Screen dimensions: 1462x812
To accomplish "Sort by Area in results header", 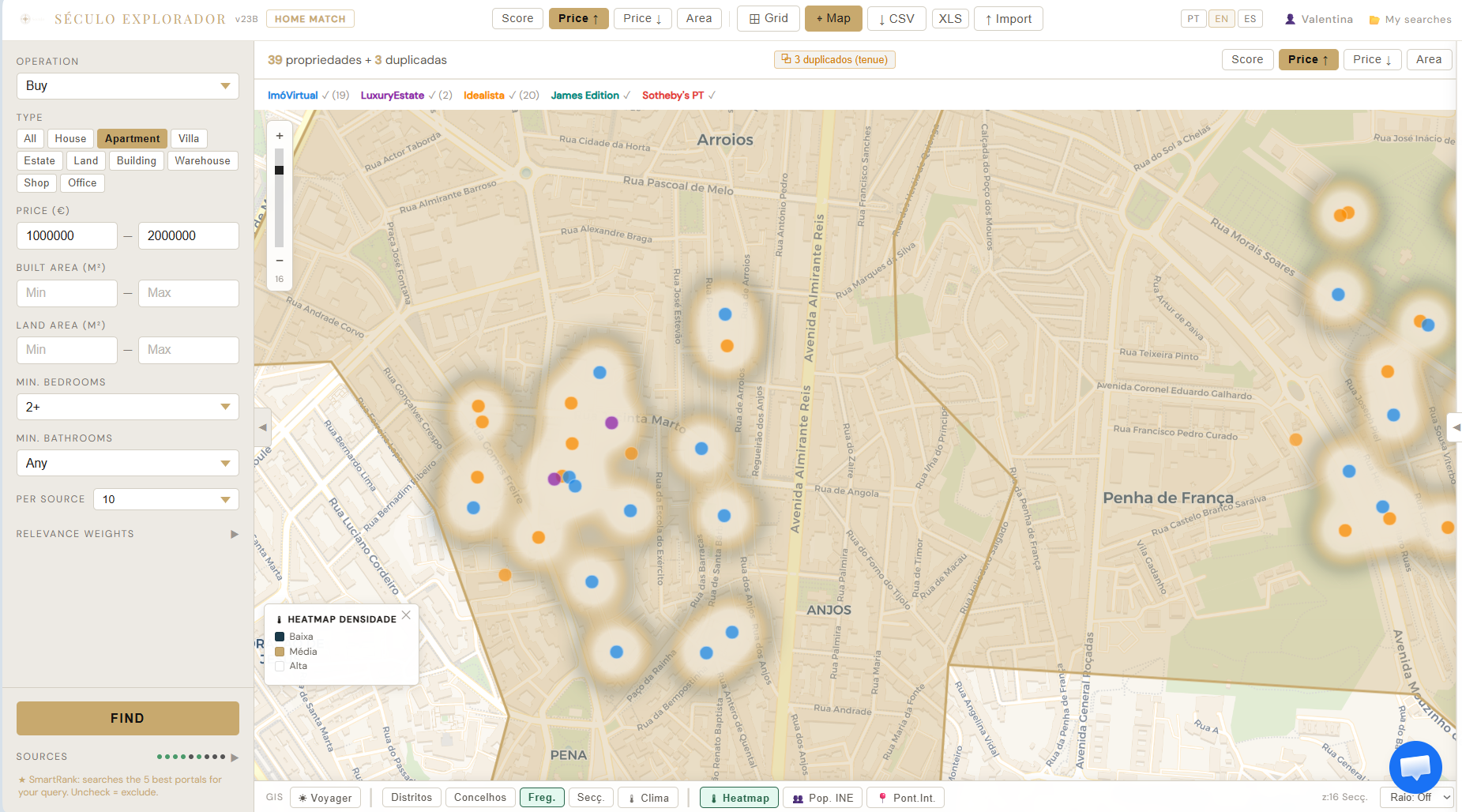I will 1429,59.
